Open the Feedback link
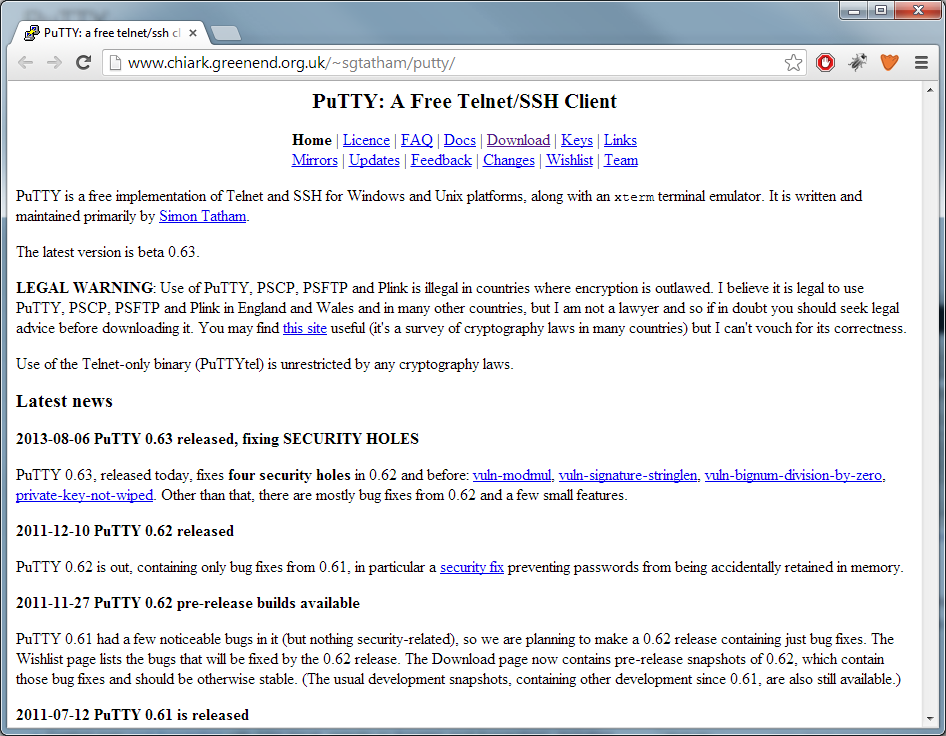 click(441, 160)
